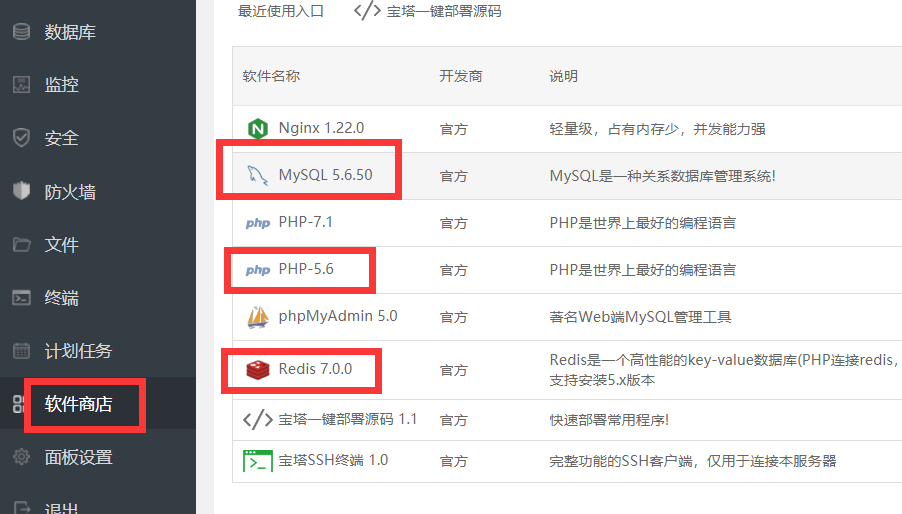Click the files folder icon
The height and width of the screenshot is (514, 902).
point(21,244)
